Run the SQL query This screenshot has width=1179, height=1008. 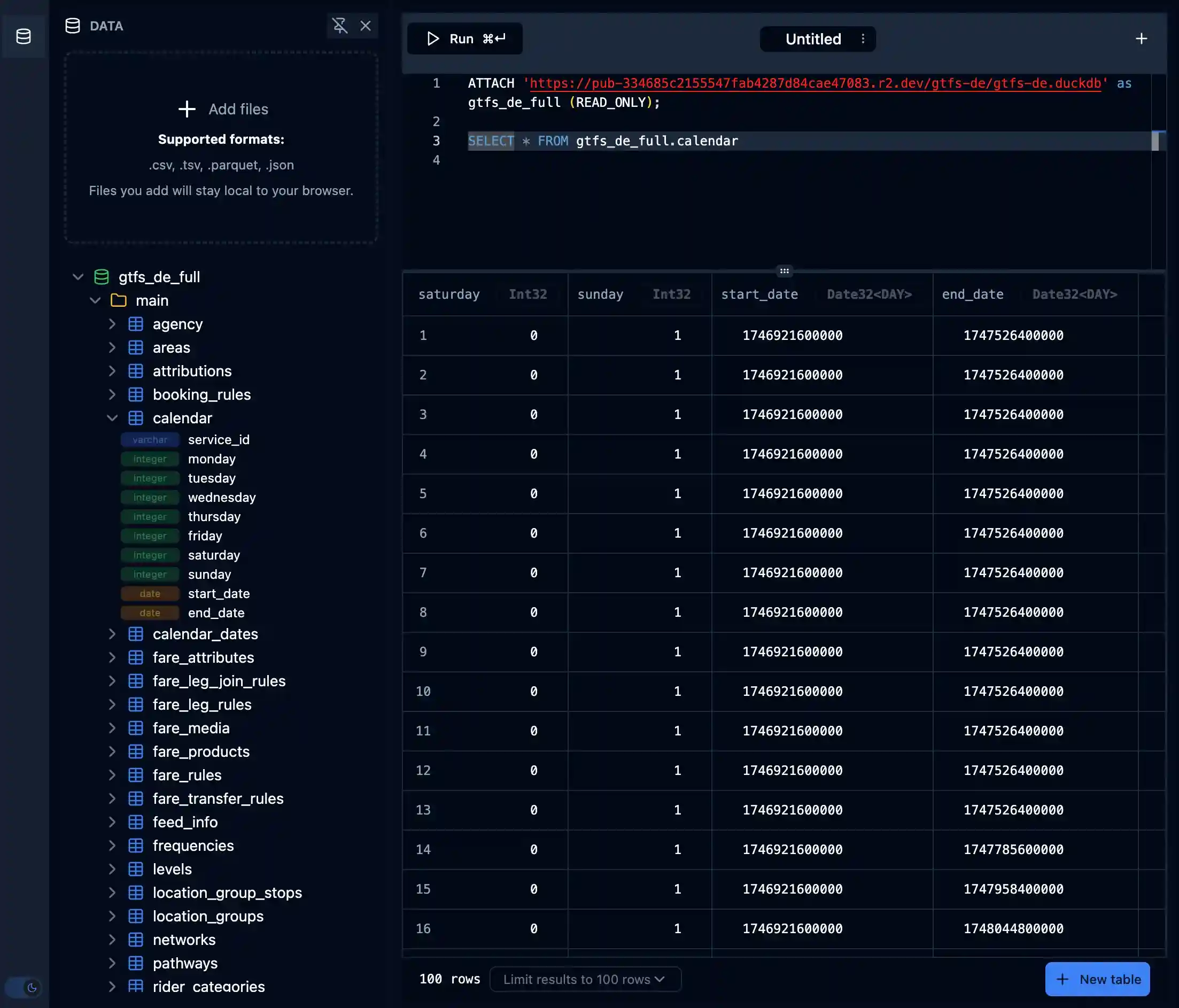pyautogui.click(x=465, y=38)
